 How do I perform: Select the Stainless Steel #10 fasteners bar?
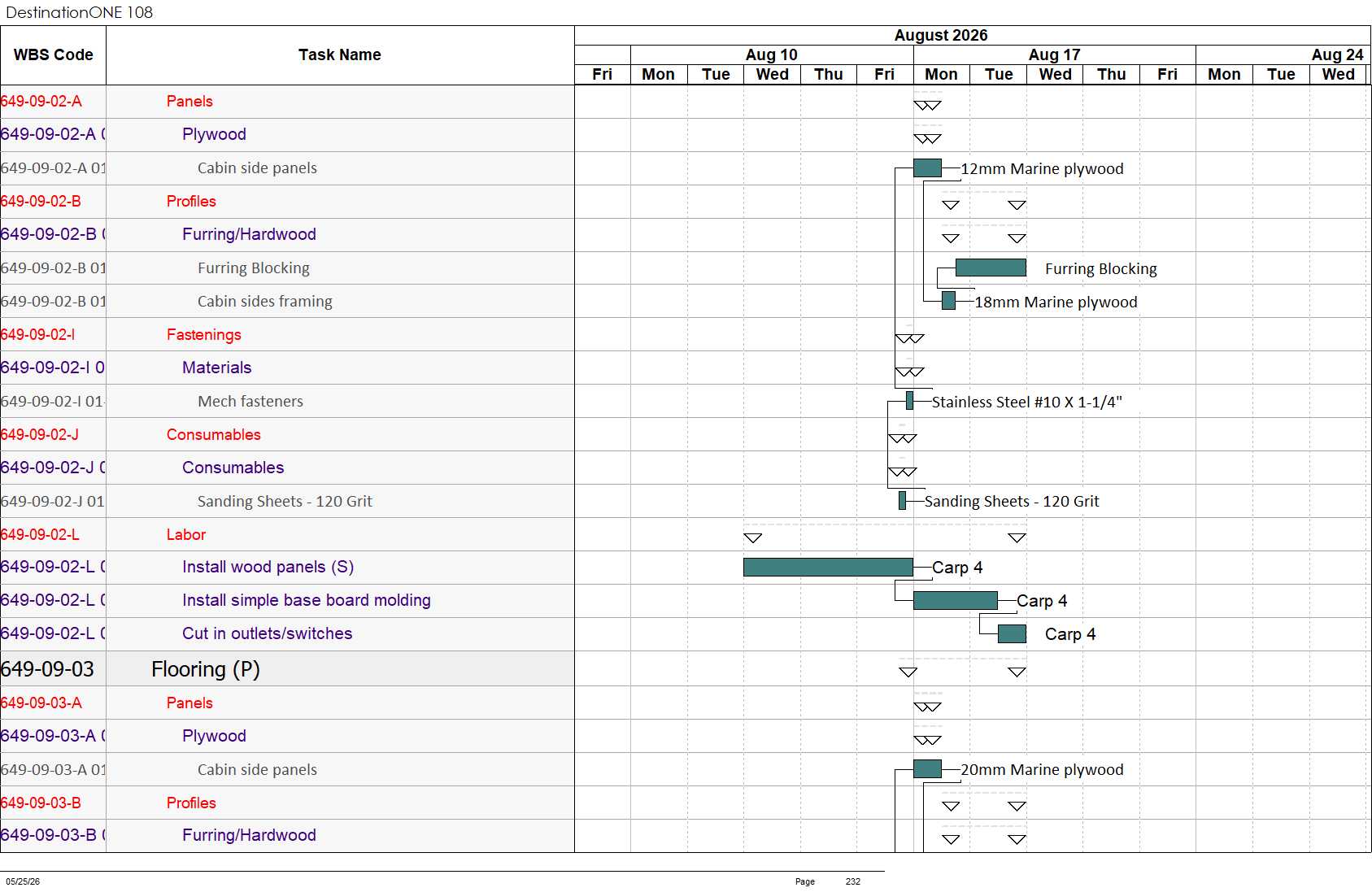[x=909, y=401]
